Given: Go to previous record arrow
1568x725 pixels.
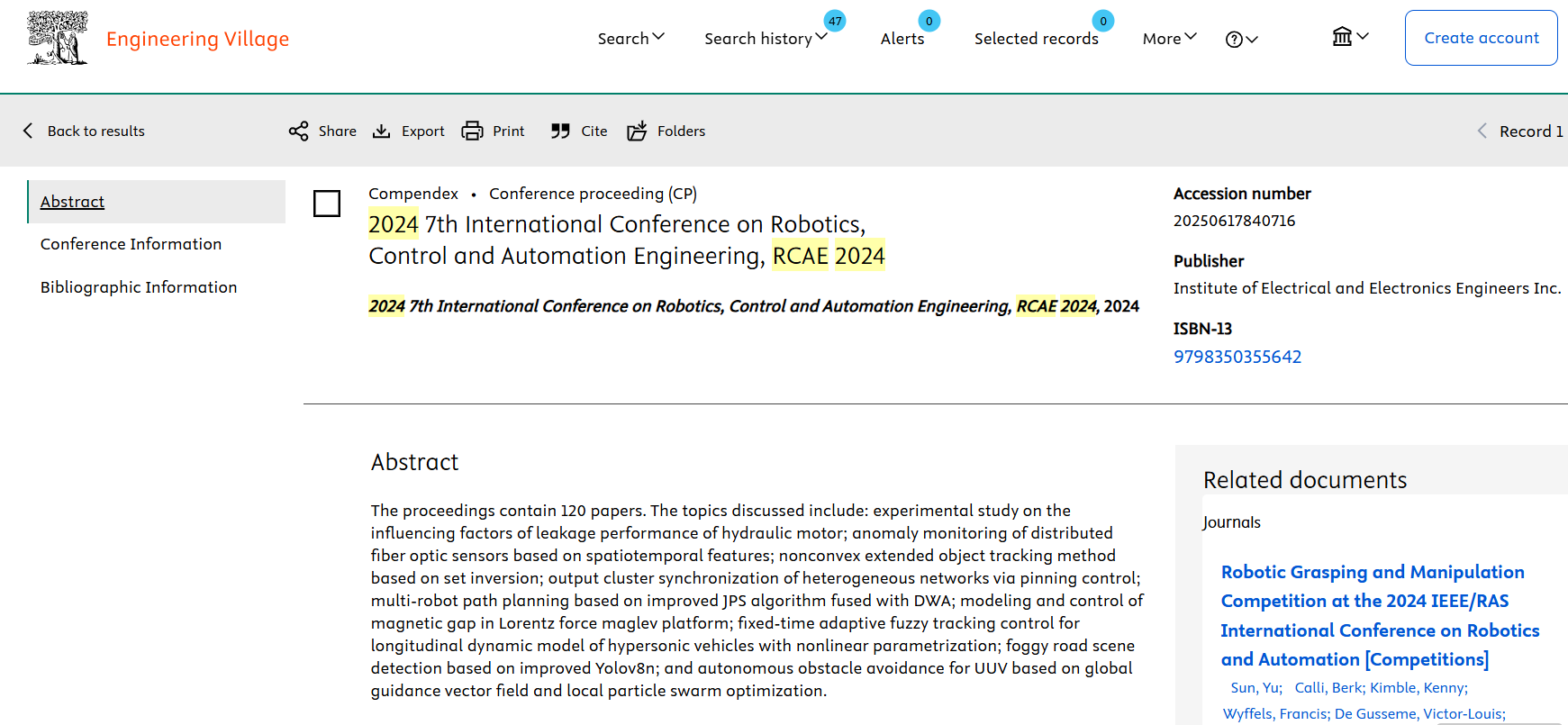Looking at the screenshot, I should (1482, 131).
